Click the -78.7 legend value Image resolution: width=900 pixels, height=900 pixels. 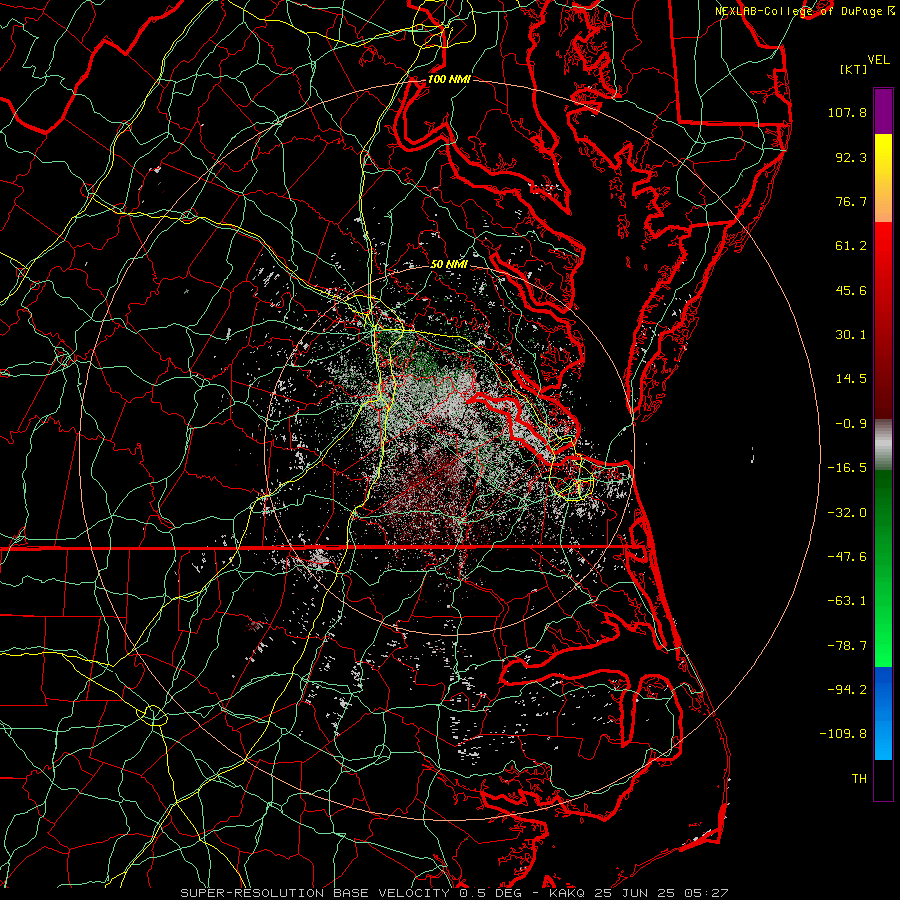pos(847,646)
